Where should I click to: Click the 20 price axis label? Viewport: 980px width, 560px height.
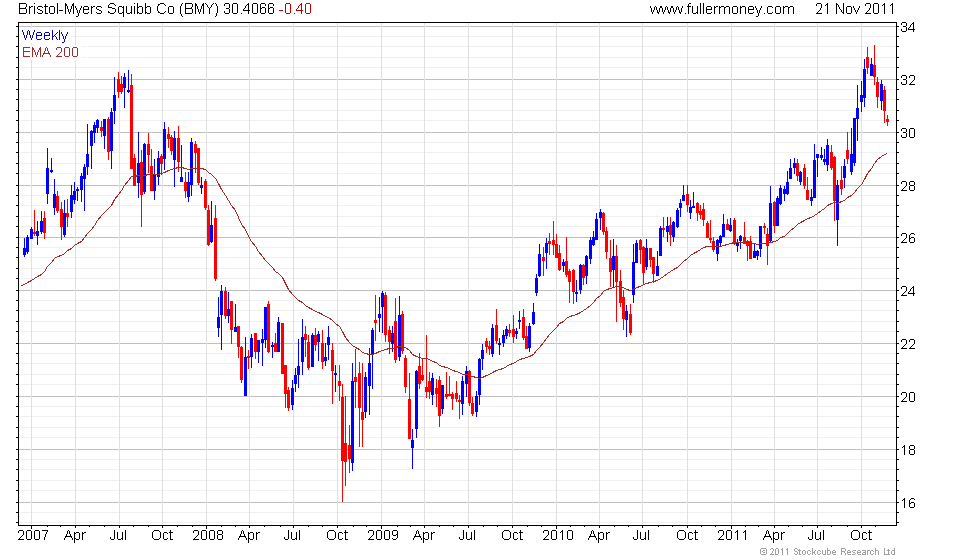coord(908,398)
